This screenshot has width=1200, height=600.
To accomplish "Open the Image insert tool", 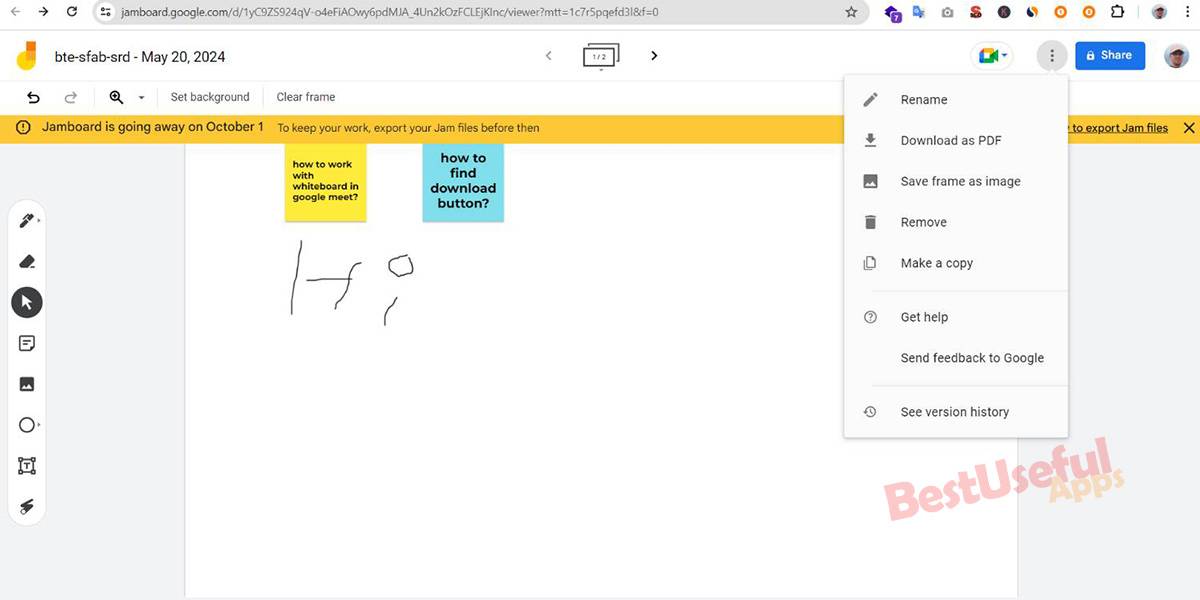I will (27, 383).
